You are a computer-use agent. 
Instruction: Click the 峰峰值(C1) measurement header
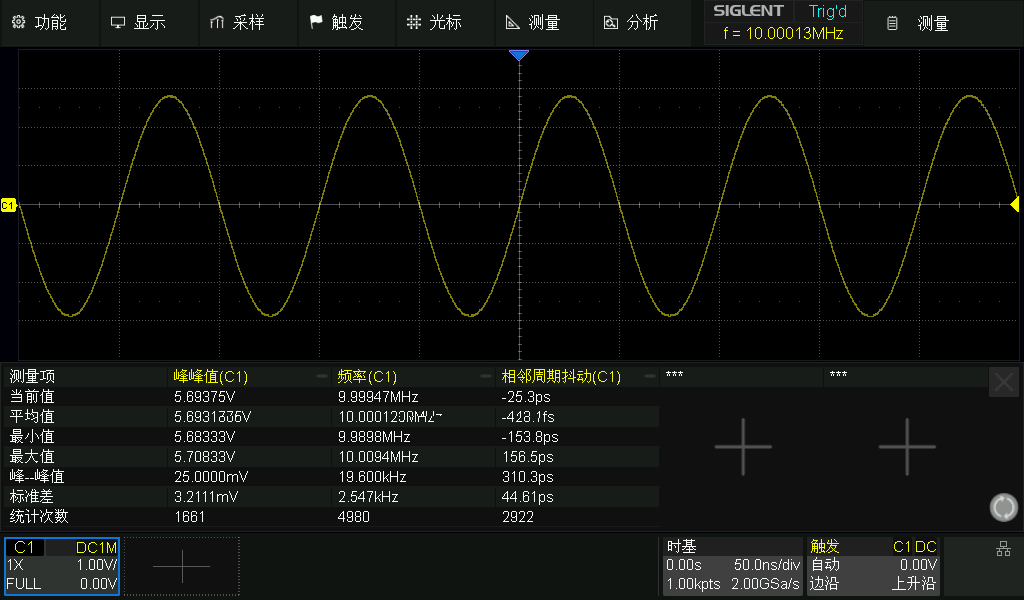pos(211,377)
